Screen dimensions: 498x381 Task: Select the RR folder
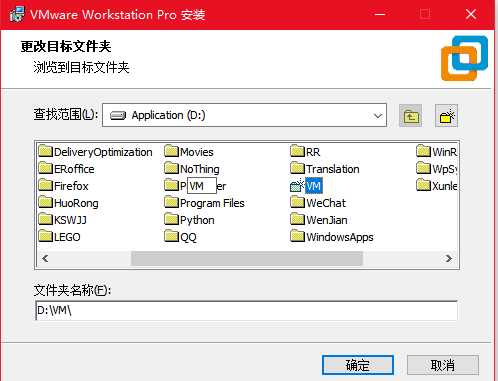point(305,152)
